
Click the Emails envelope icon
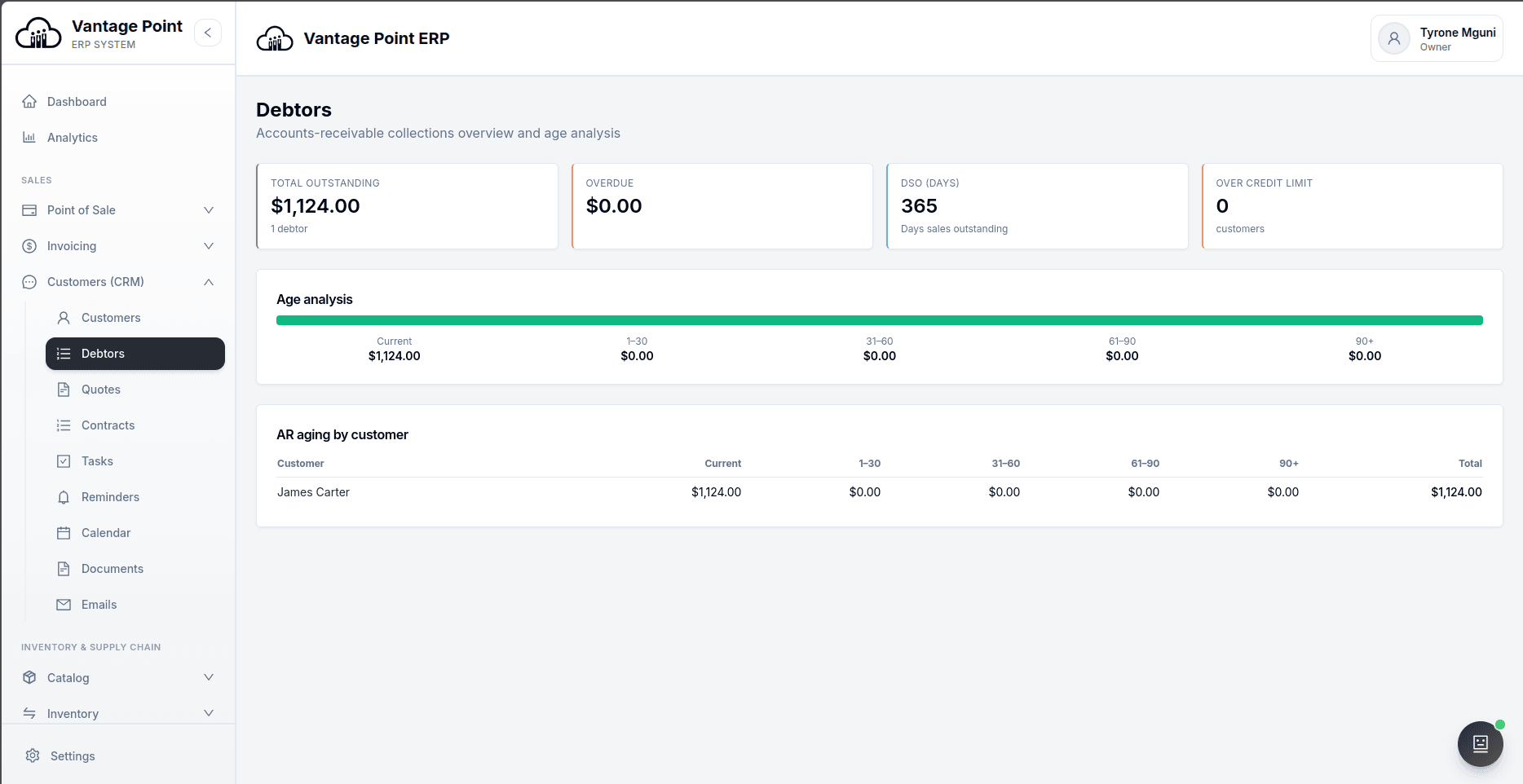[x=64, y=605]
